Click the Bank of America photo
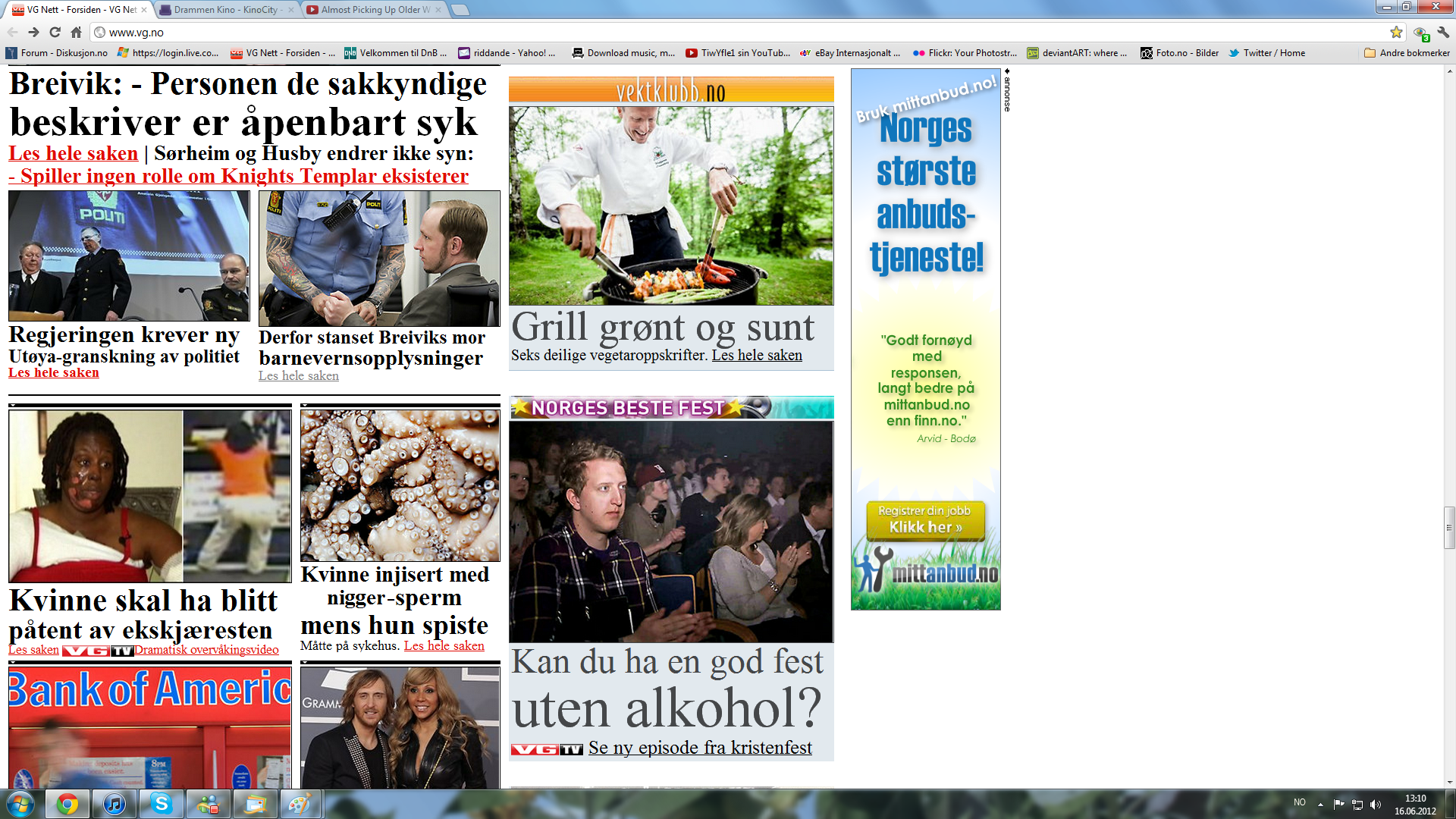The height and width of the screenshot is (819, 1456). (x=149, y=728)
